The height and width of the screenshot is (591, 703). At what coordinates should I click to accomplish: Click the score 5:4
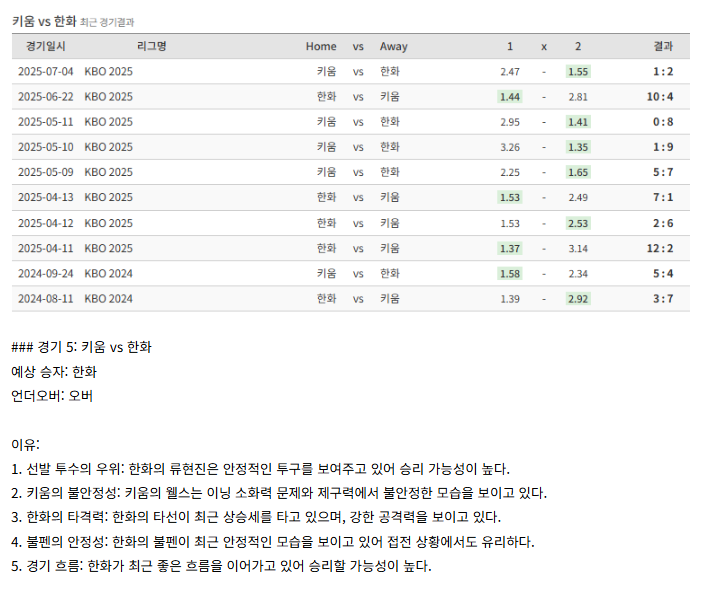[663, 273]
